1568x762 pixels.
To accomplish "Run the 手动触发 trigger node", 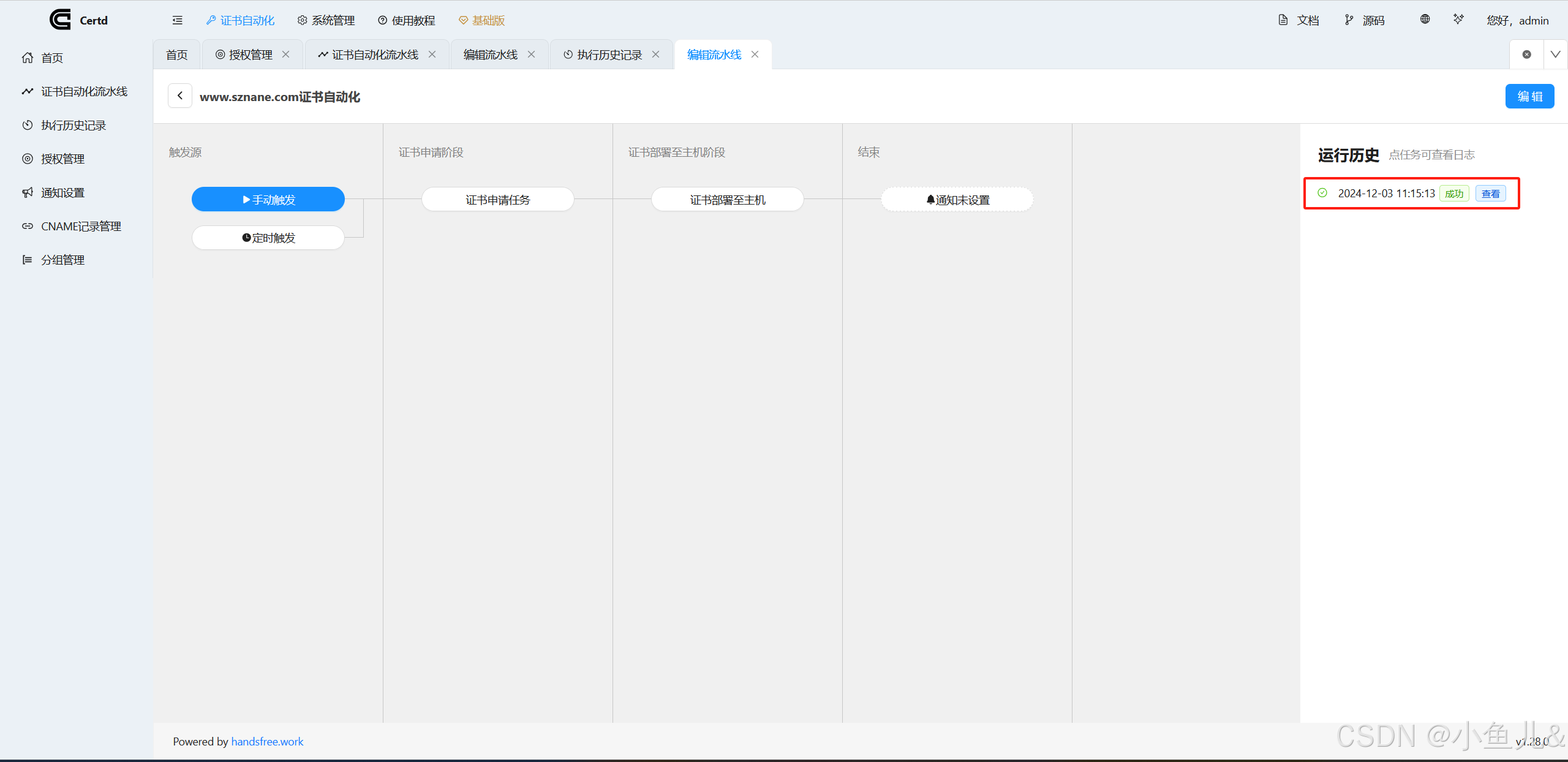I will click(268, 200).
